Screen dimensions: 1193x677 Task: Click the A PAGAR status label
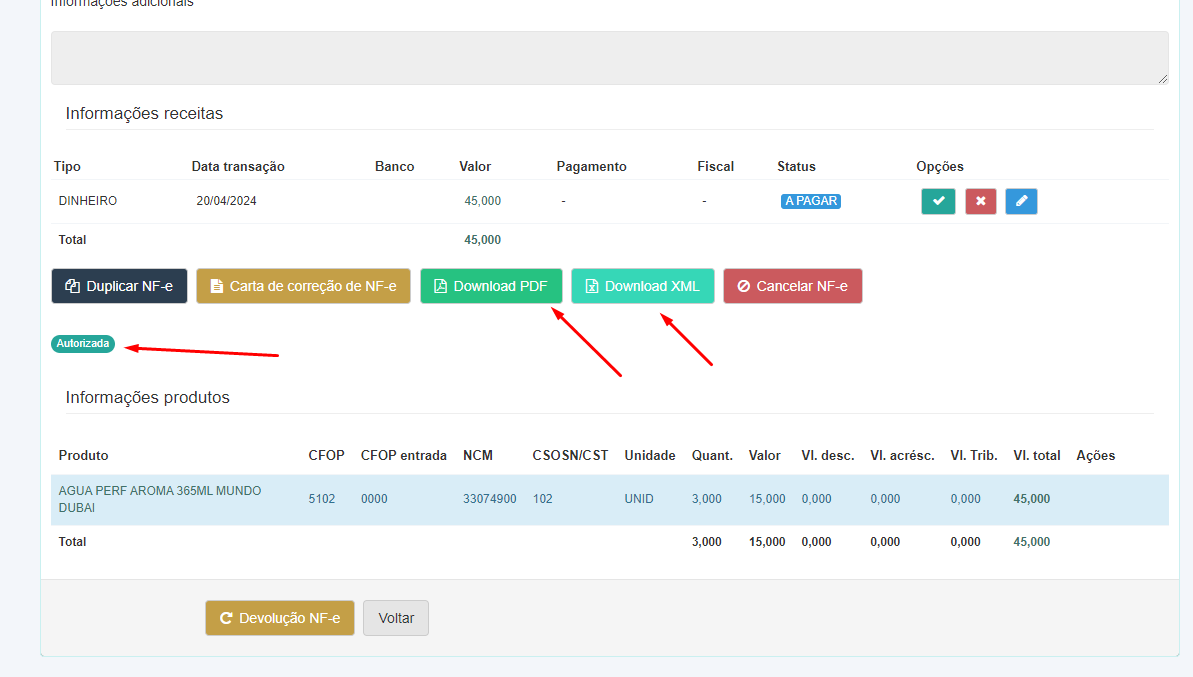[x=811, y=201]
